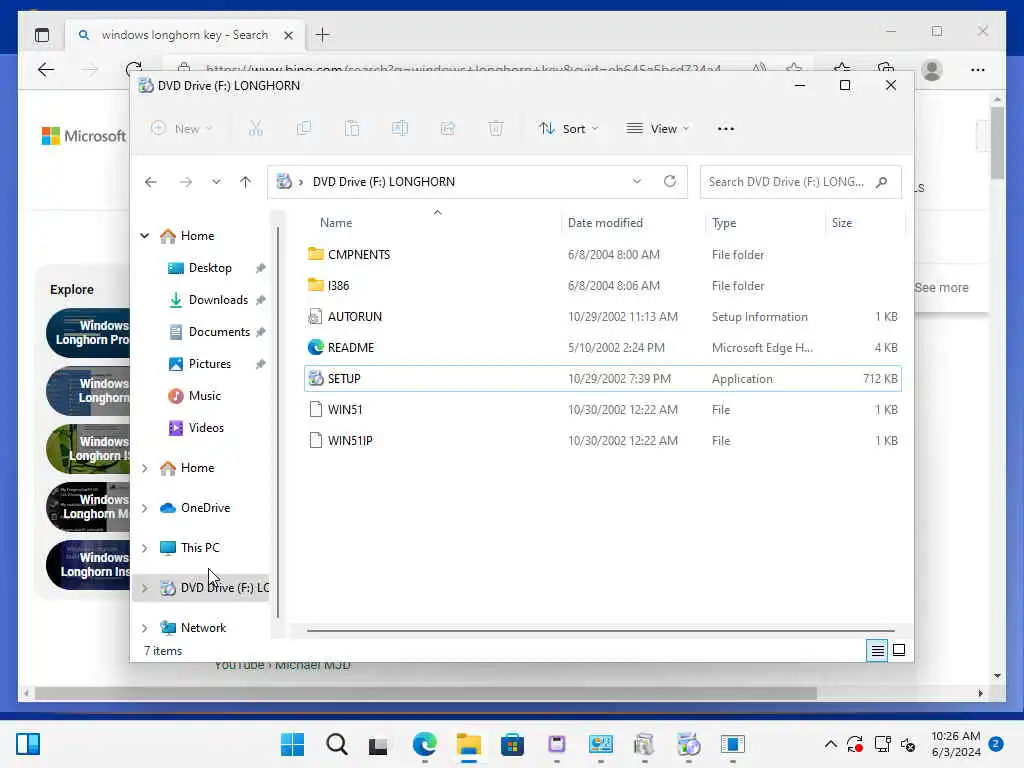The height and width of the screenshot is (768, 1024).
Task: Click the search magnifier in Explorer search box
Action: (x=882, y=182)
